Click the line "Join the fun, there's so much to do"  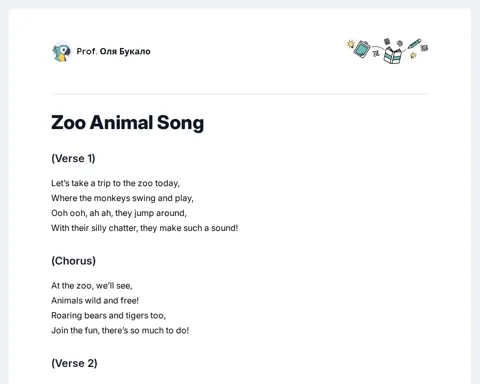click(120, 331)
